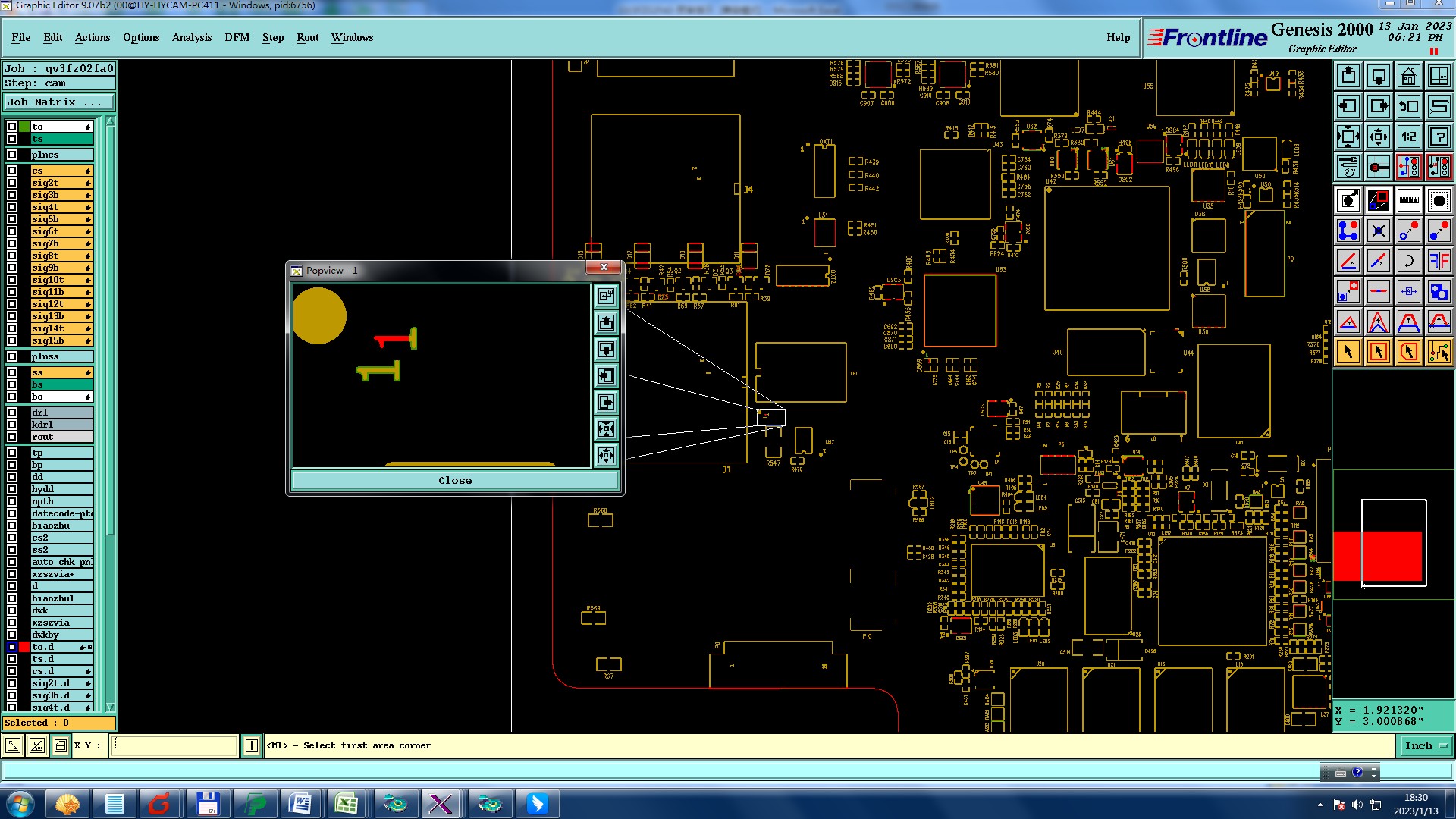
Task: Toggle checkbox for drl layer
Action: tap(12, 413)
